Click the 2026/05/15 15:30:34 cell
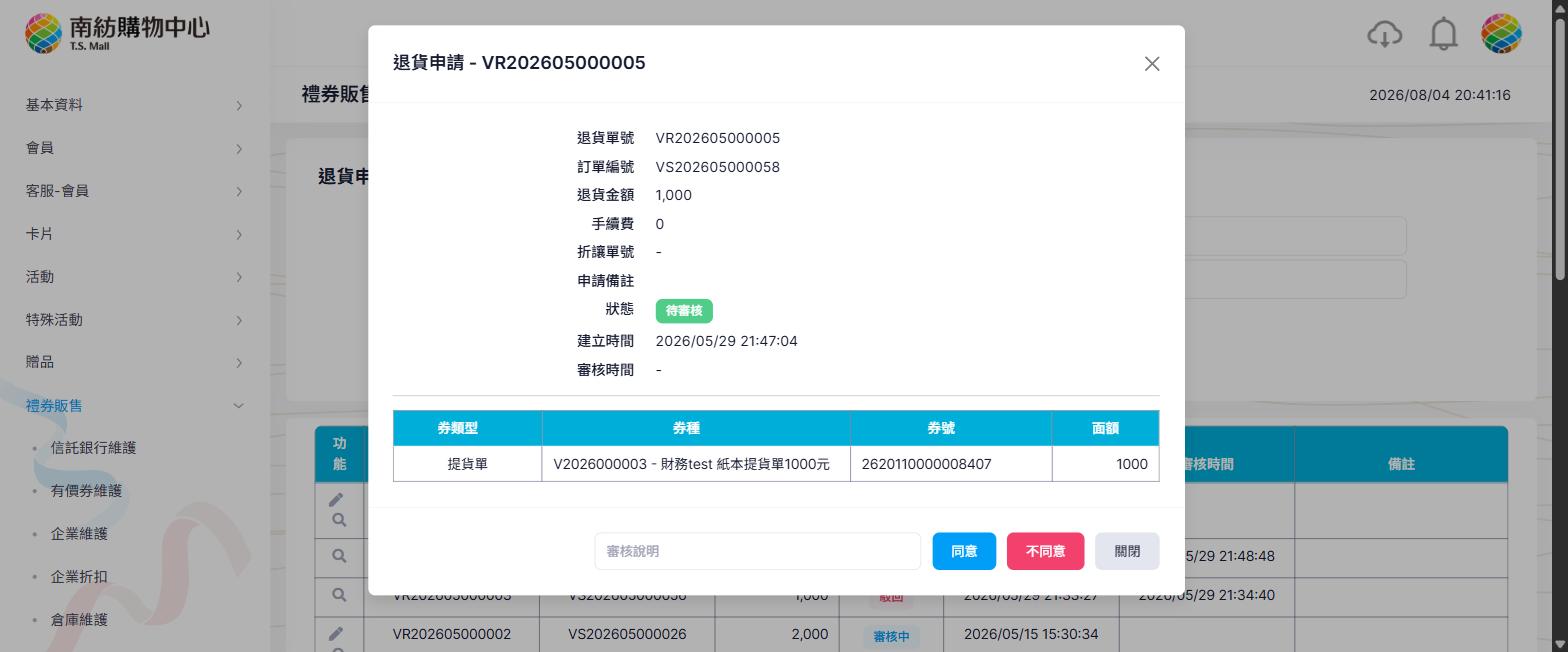Screen dimensions: 1568x652 click(1031, 634)
